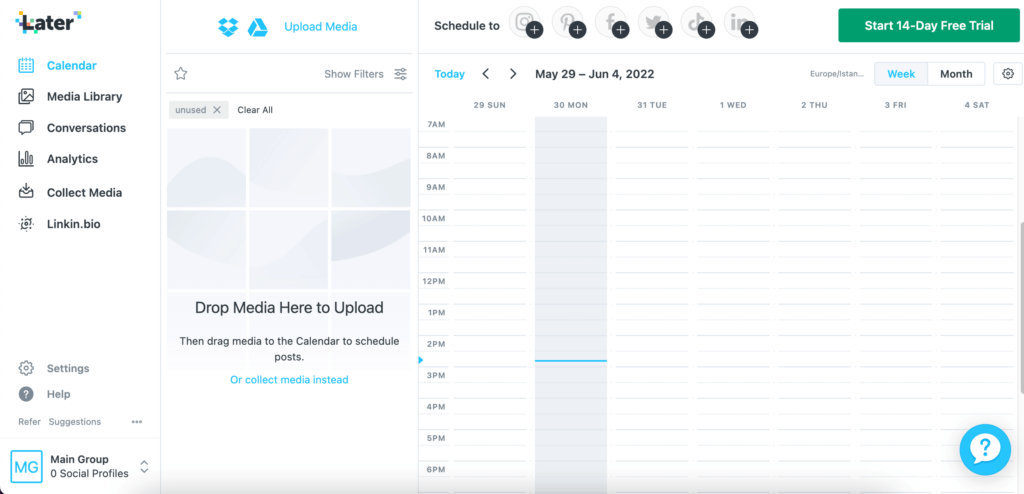1024x494 pixels.
Task: Go to the next week
Action: coord(513,74)
